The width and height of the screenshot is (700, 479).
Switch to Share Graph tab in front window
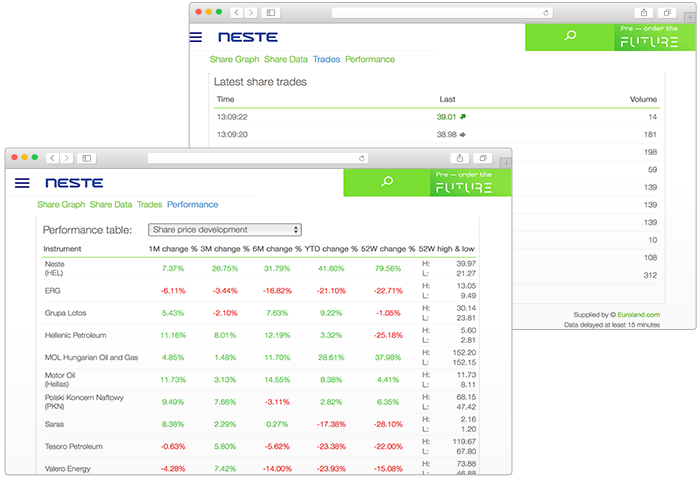click(61, 204)
